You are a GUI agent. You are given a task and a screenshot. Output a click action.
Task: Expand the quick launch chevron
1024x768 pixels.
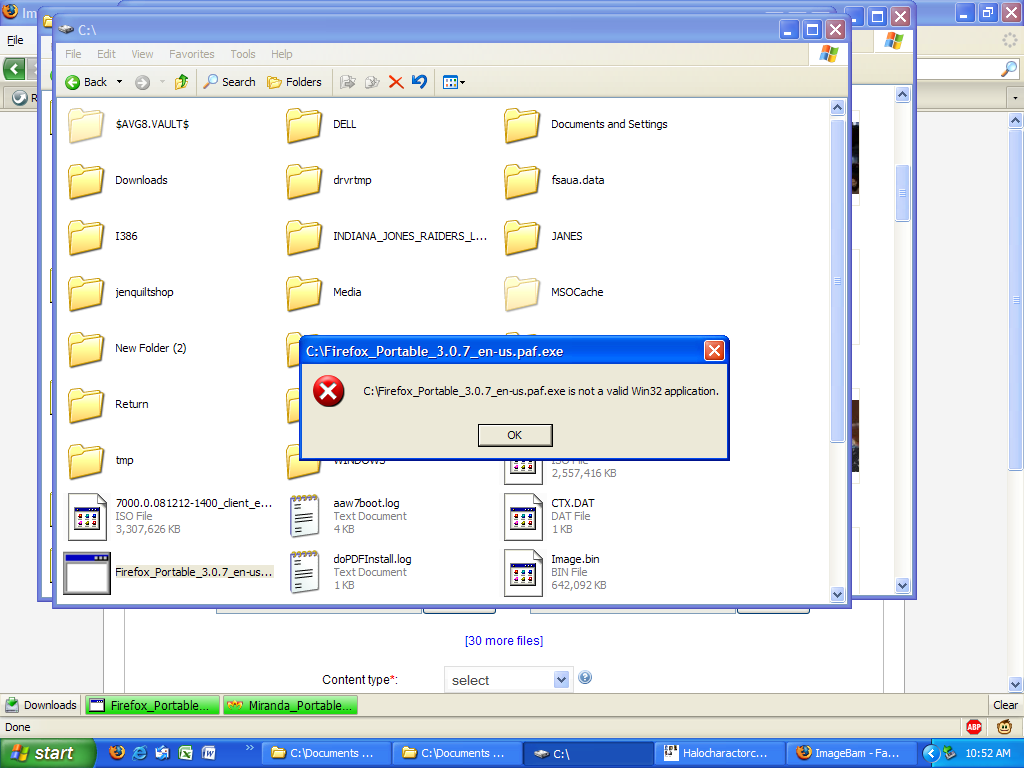tap(249, 748)
